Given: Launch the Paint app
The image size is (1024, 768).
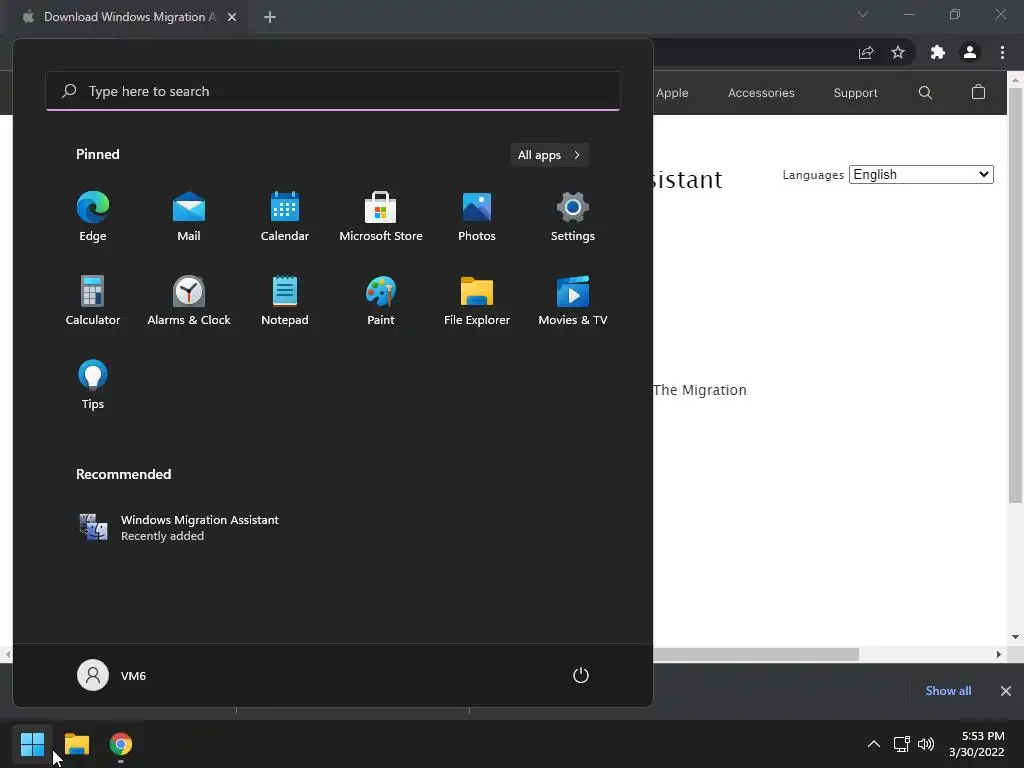Looking at the screenshot, I should 381,300.
